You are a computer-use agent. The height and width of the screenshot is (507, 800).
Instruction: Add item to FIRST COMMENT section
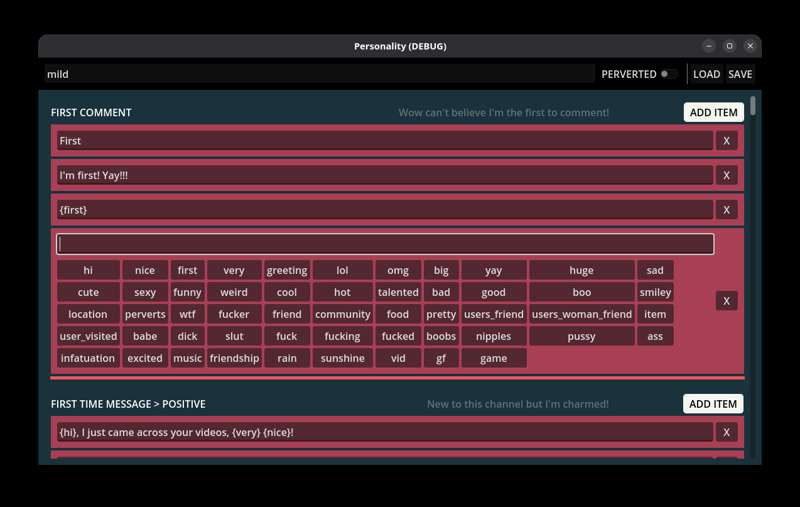713,113
